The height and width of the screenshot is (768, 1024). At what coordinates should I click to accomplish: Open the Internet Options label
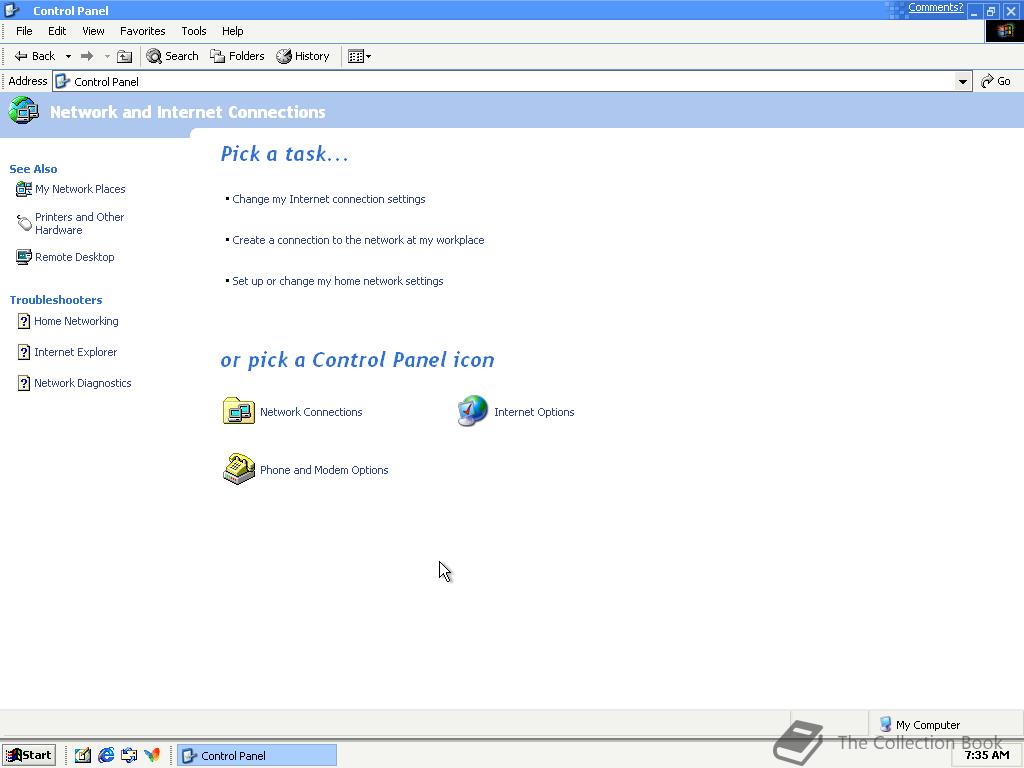click(x=534, y=412)
